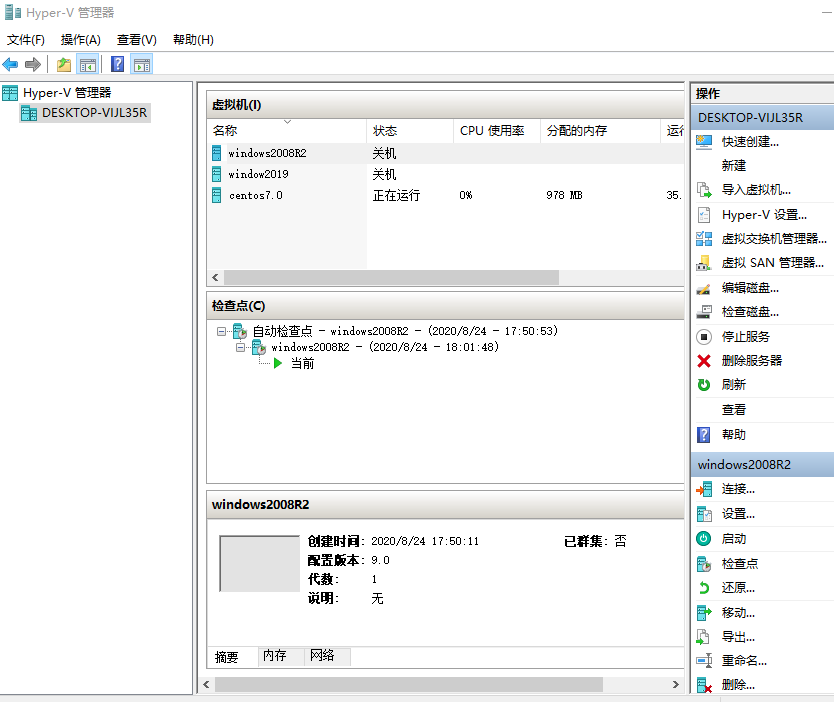The width and height of the screenshot is (834, 702).
Task: Switch to the 摘要 tab
Action: coord(227,657)
